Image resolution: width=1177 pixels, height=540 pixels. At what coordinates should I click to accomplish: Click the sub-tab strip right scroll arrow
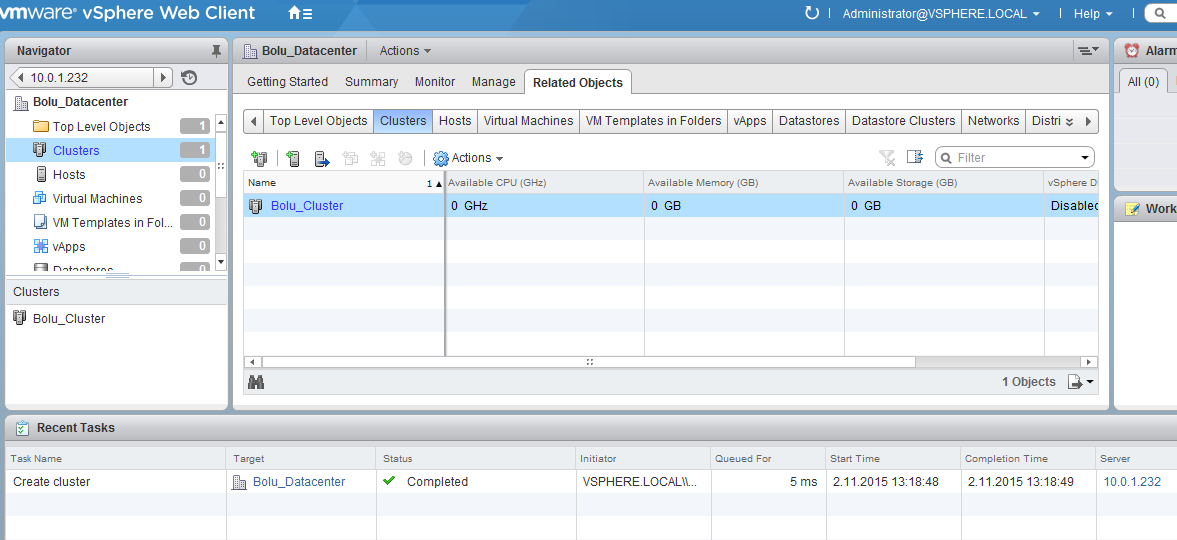[1089, 121]
